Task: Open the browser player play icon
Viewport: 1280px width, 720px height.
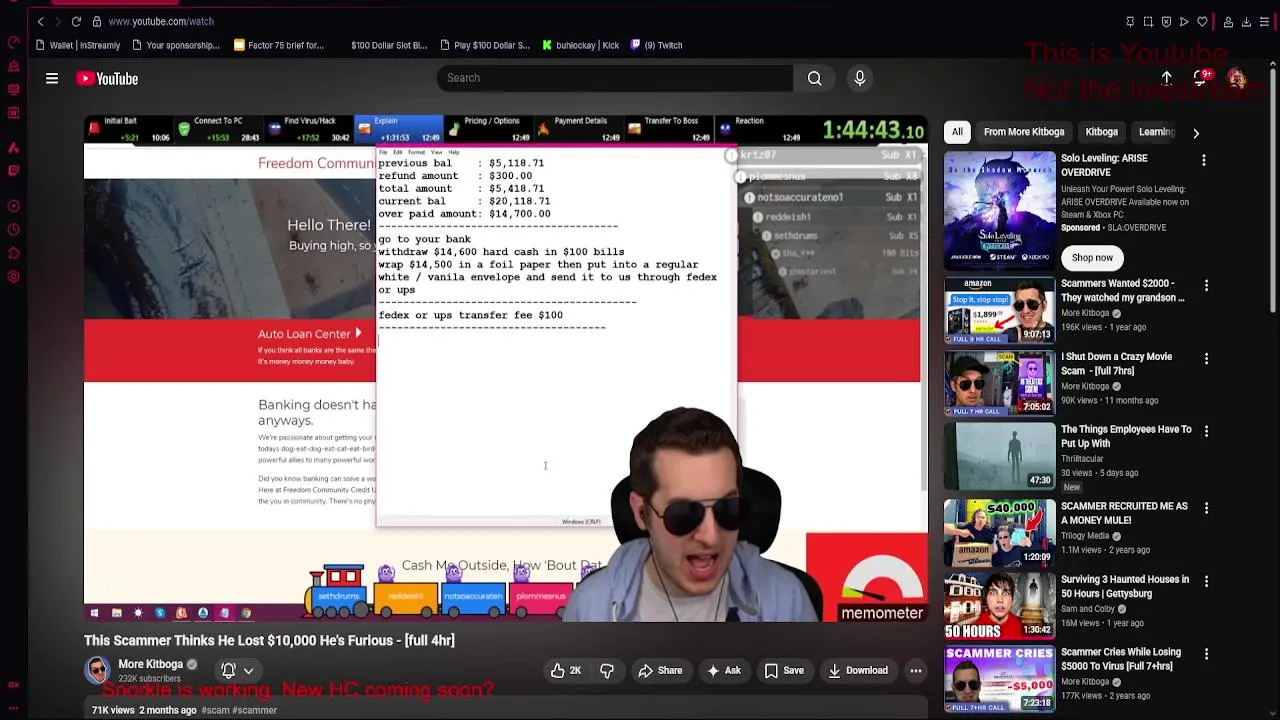Action: (1184, 21)
